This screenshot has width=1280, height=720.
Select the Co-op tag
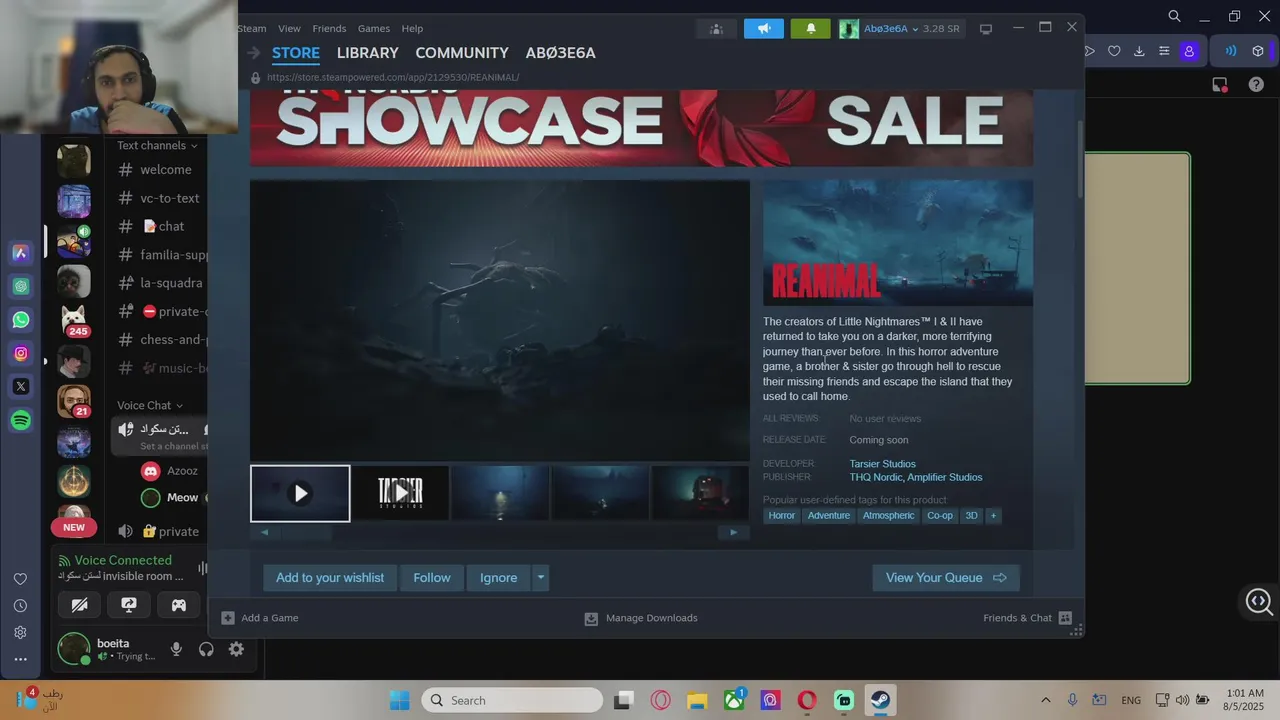pyautogui.click(x=940, y=515)
